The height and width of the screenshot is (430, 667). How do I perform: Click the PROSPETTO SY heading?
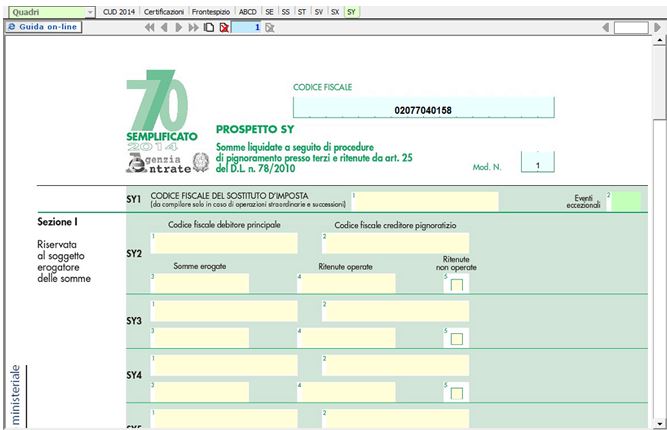(255, 129)
